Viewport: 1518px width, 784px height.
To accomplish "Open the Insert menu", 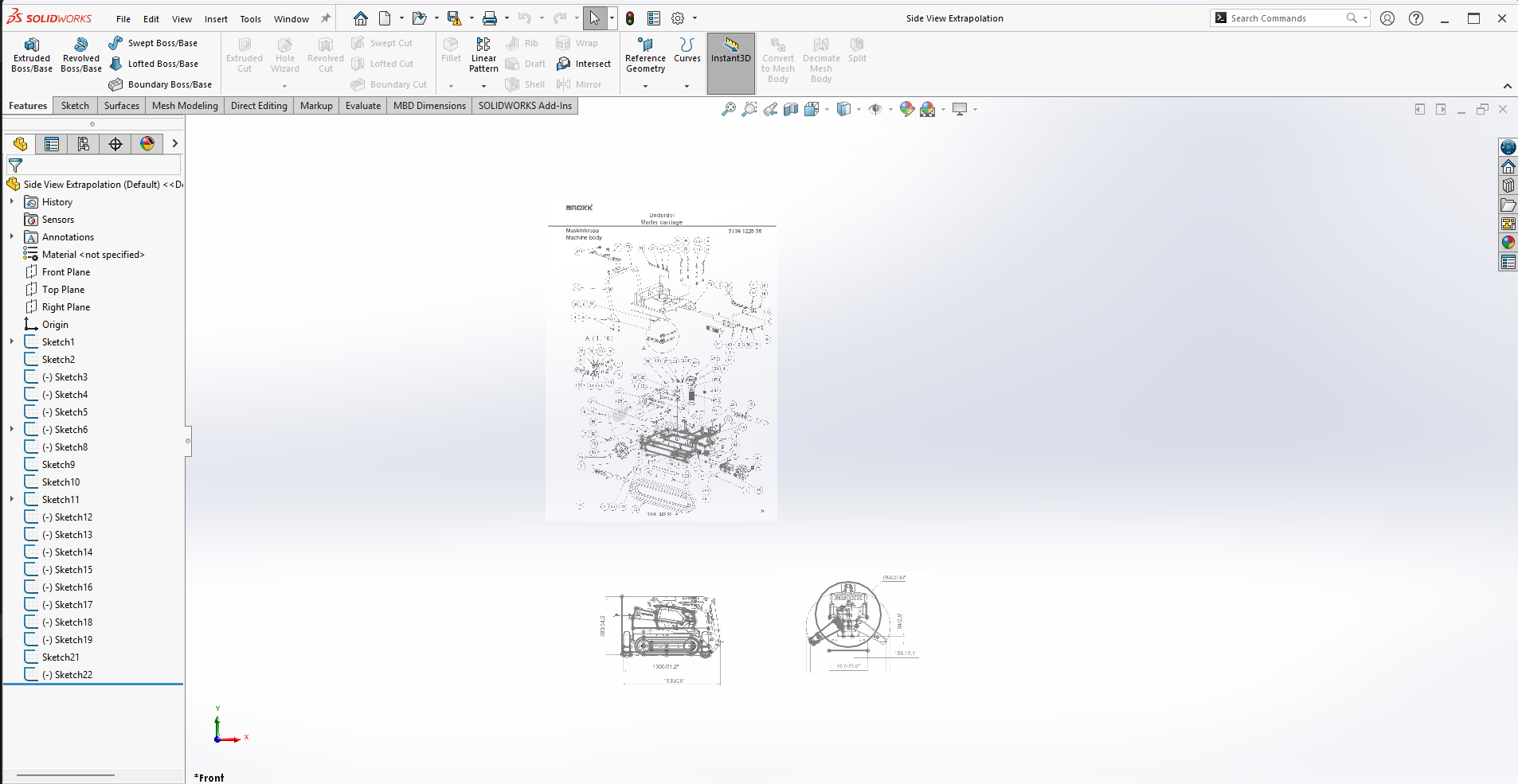I will pos(216,19).
